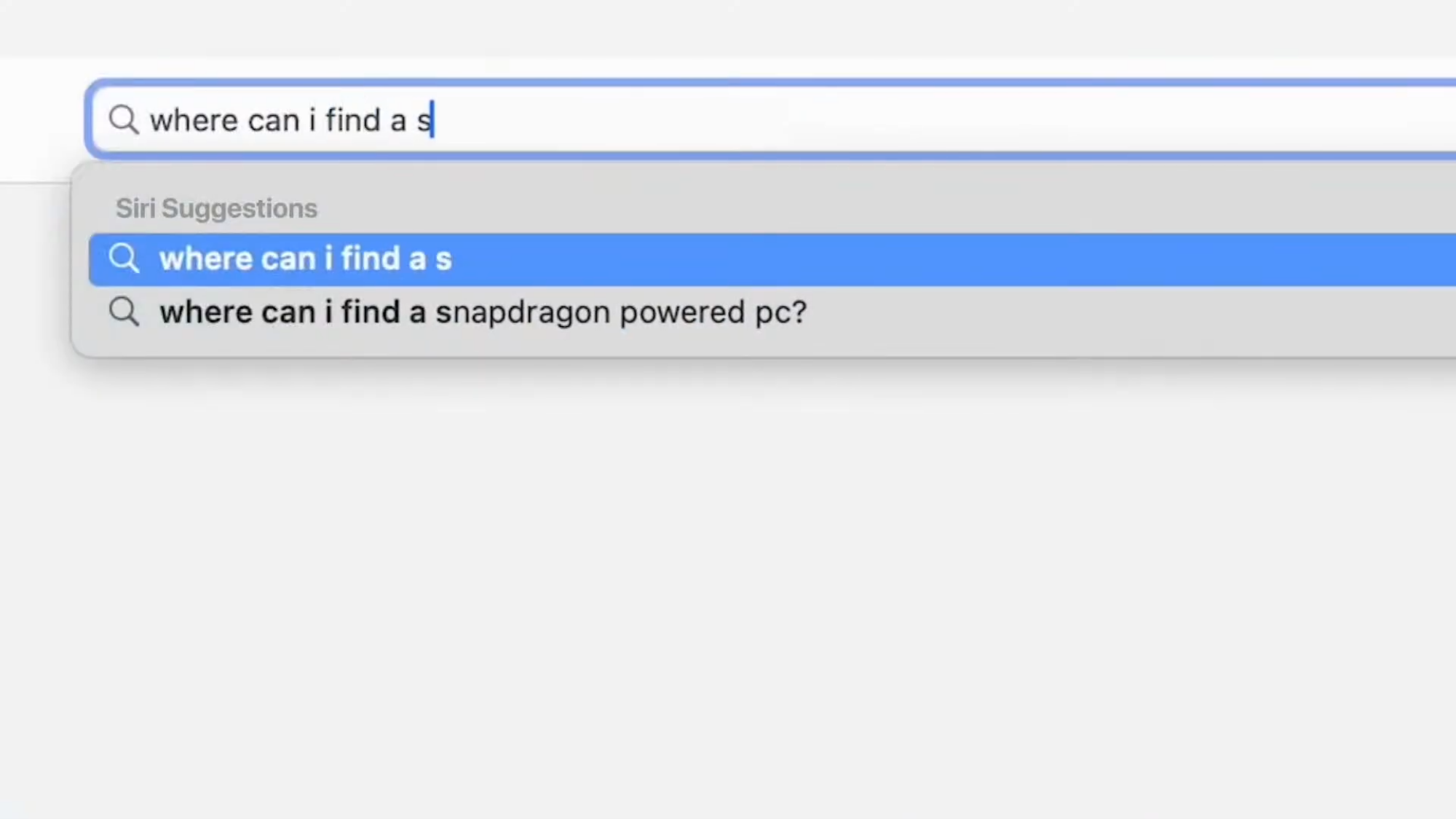
Task: Select the highlighted 'where can i find a s' suggestion
Action: (x=306, y=258)
